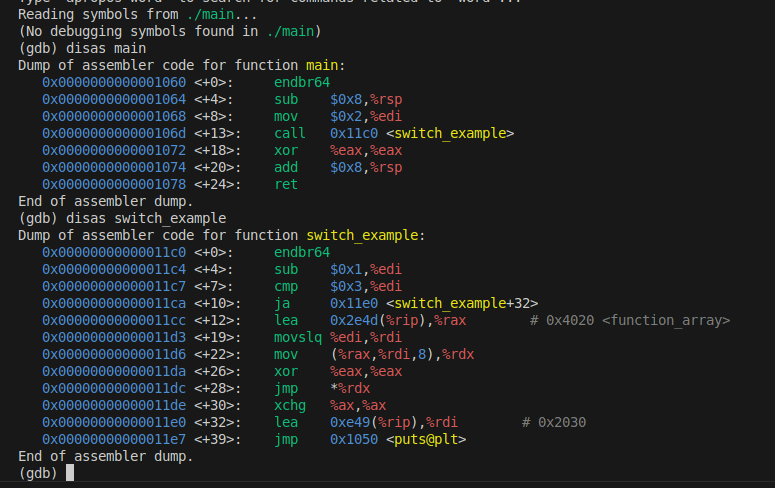Click the # 0x2030 address comment

(x=553, y=422)
